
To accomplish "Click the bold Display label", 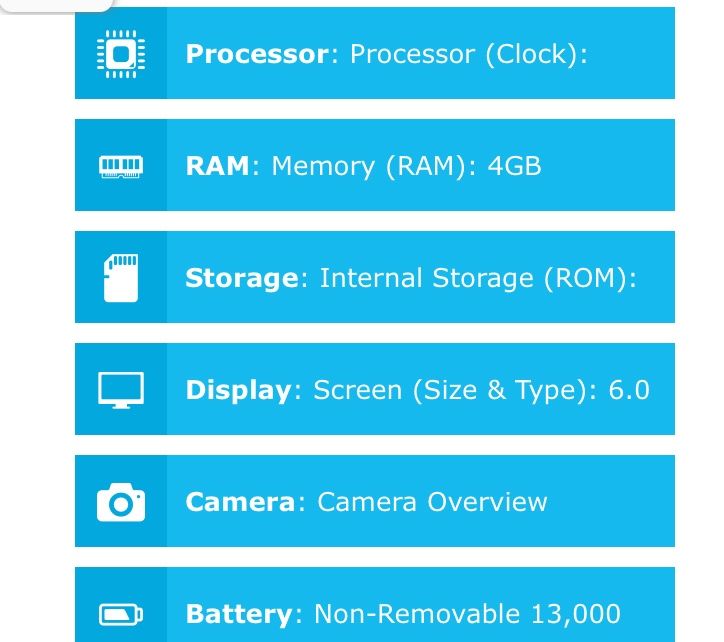I will click(238, 390).
